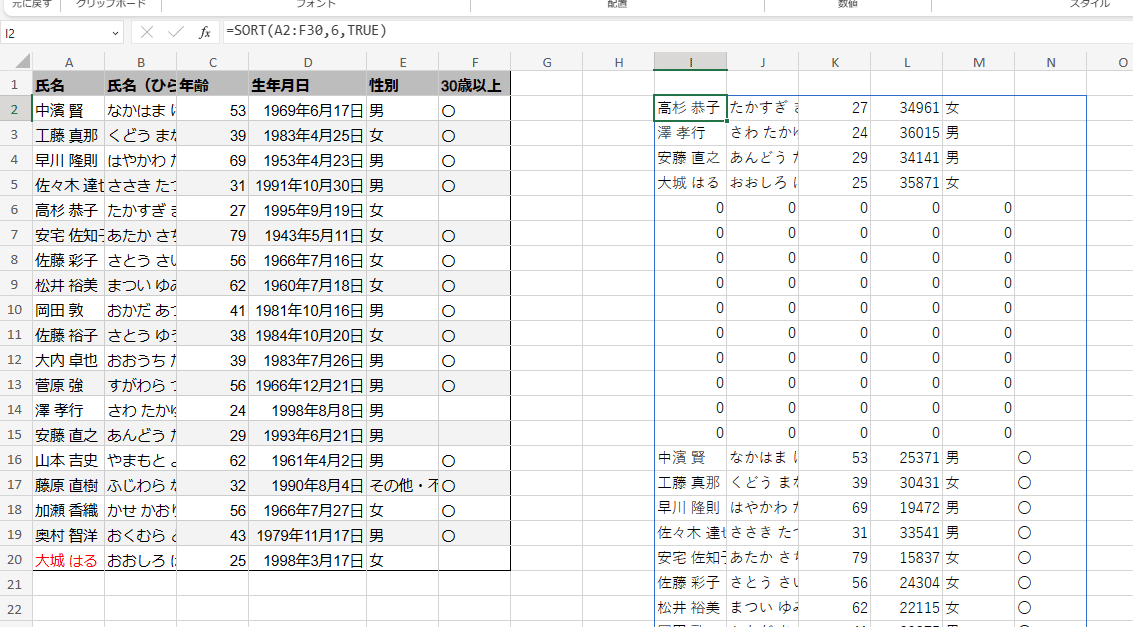Click date cell 1969年6月17日
Viewport: 1133px width, 627px height.
coord(308,111)
